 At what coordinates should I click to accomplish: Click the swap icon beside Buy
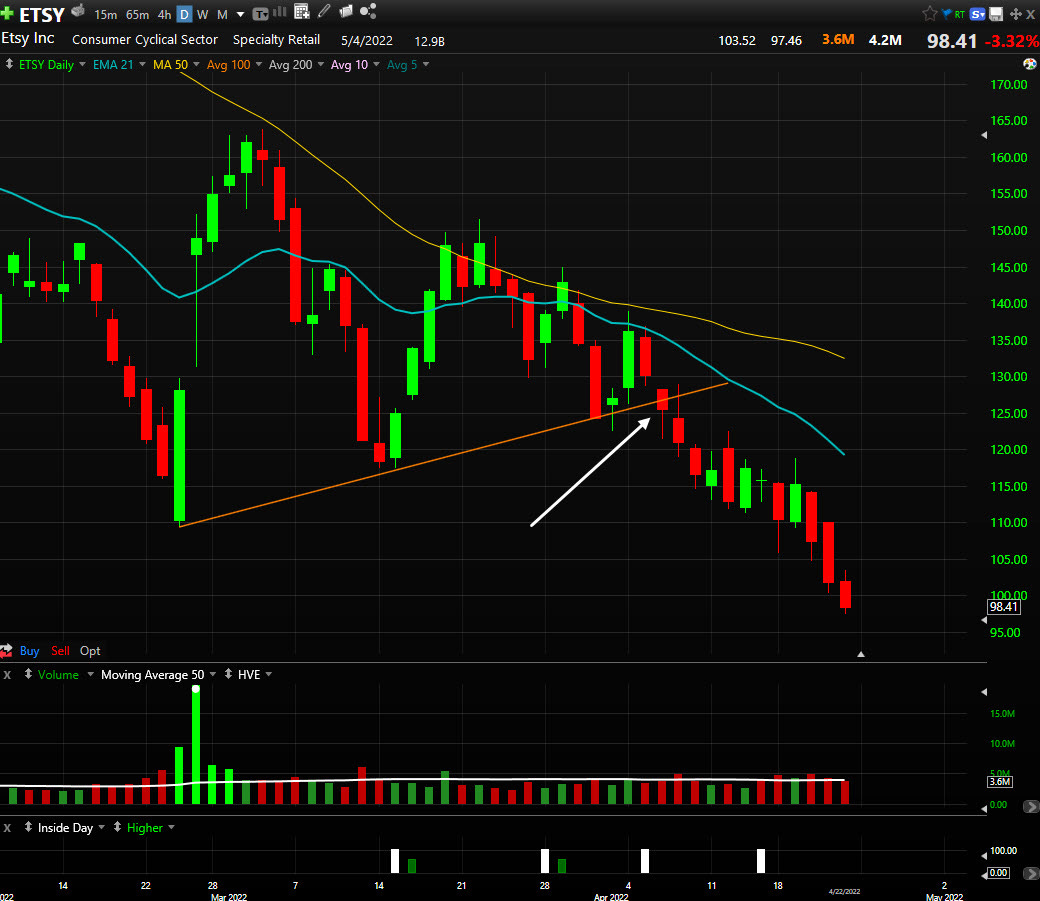6,651
